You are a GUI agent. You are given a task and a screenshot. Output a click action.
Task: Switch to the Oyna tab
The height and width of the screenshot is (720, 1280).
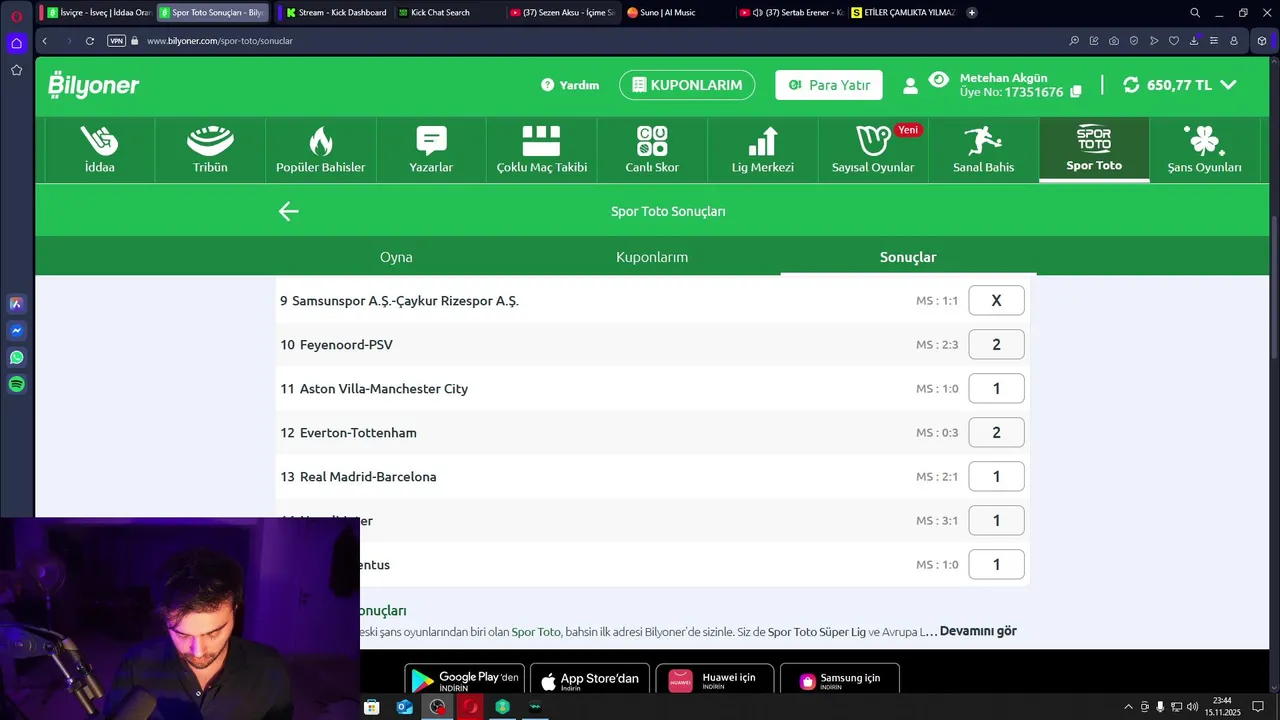click(x=396, y=257)
